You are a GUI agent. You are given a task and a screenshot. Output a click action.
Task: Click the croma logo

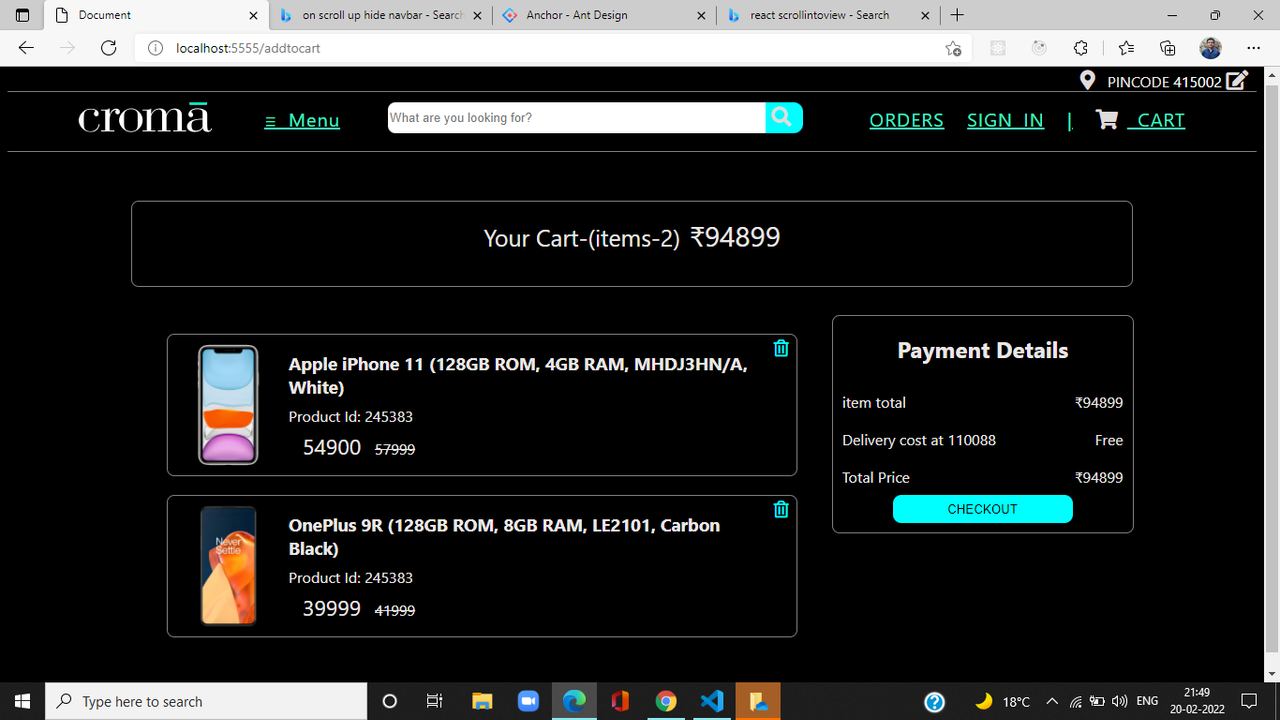click(145, 119)
